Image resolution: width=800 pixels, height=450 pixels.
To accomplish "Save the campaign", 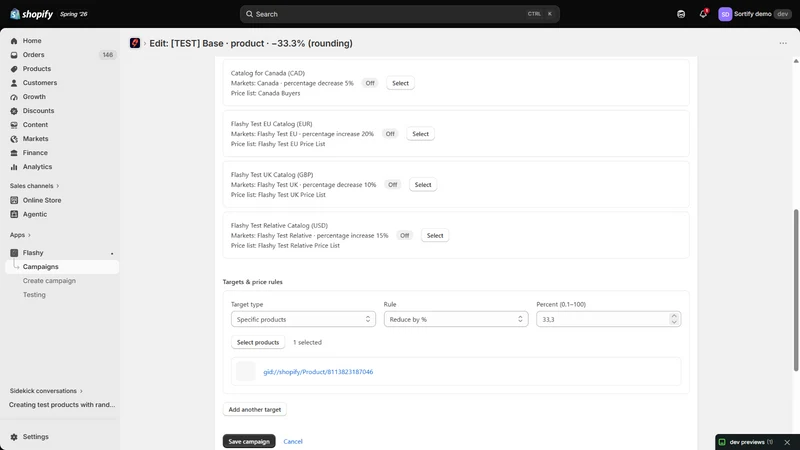I will 249,441.
